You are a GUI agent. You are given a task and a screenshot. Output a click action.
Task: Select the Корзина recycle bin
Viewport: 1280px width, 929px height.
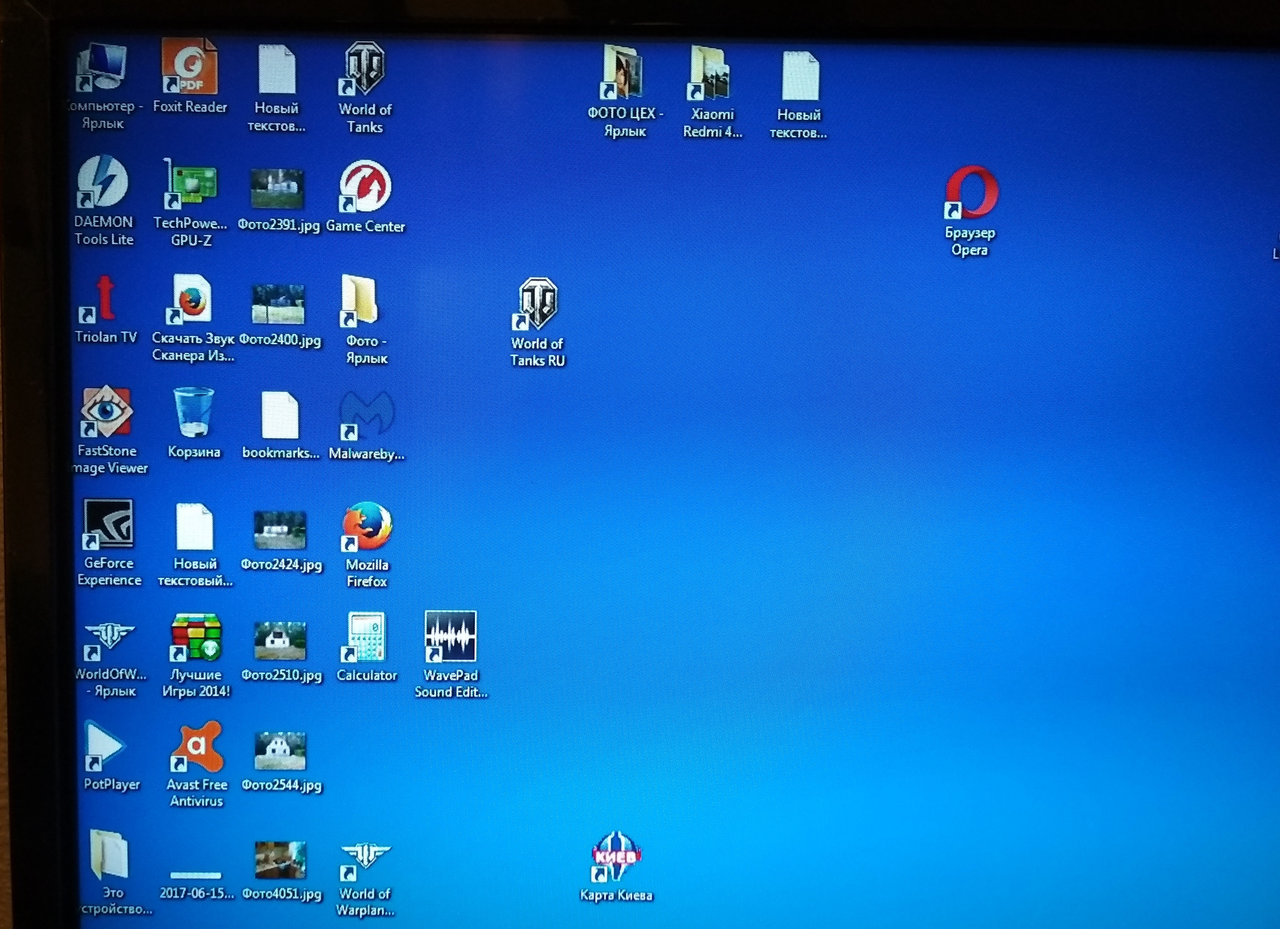click(194, 414)
